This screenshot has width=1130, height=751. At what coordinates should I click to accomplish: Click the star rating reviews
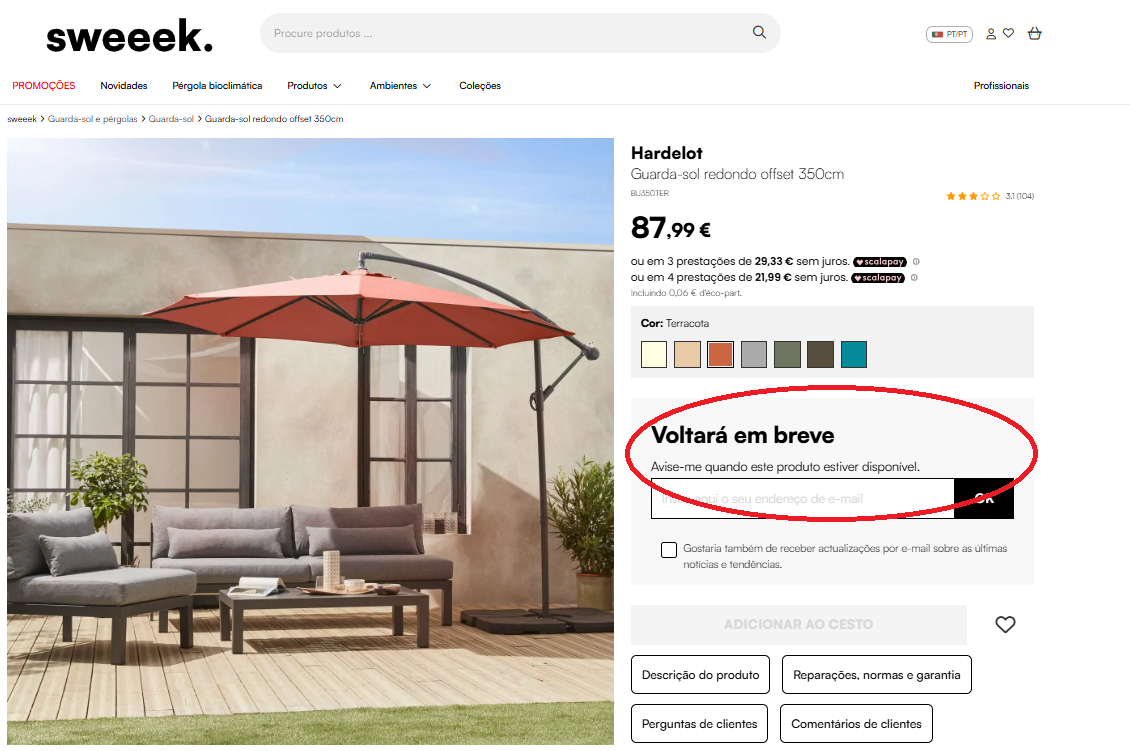(989, 196)
